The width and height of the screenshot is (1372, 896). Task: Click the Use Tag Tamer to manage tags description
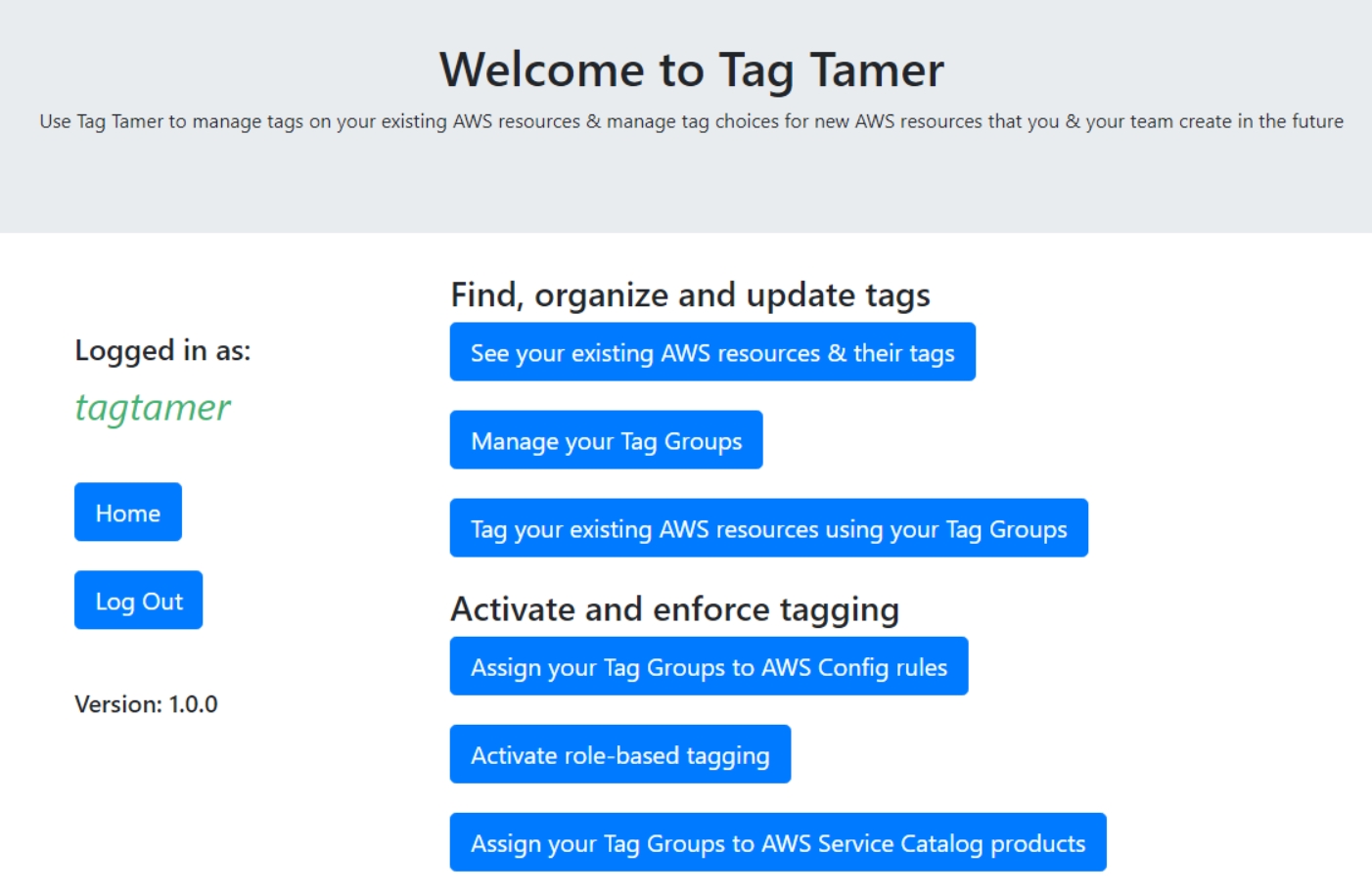coord(691,121)
